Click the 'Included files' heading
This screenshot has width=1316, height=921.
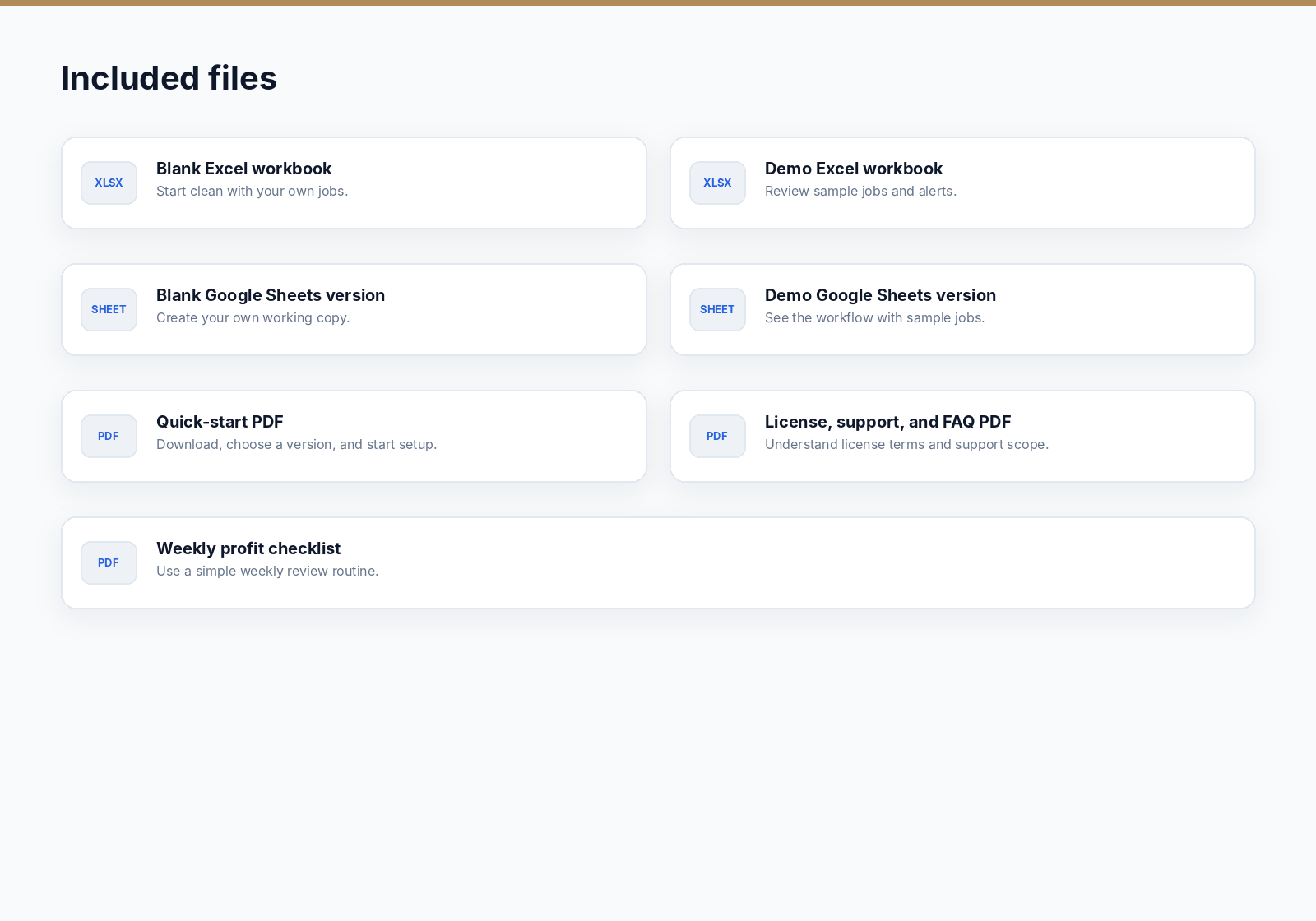click(x=169, y=78)
